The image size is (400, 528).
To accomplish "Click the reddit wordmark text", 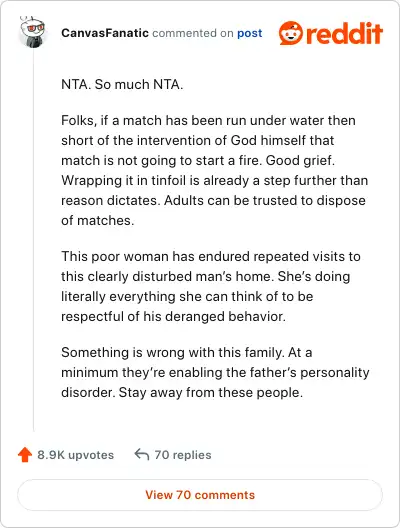I will point(344,33).
